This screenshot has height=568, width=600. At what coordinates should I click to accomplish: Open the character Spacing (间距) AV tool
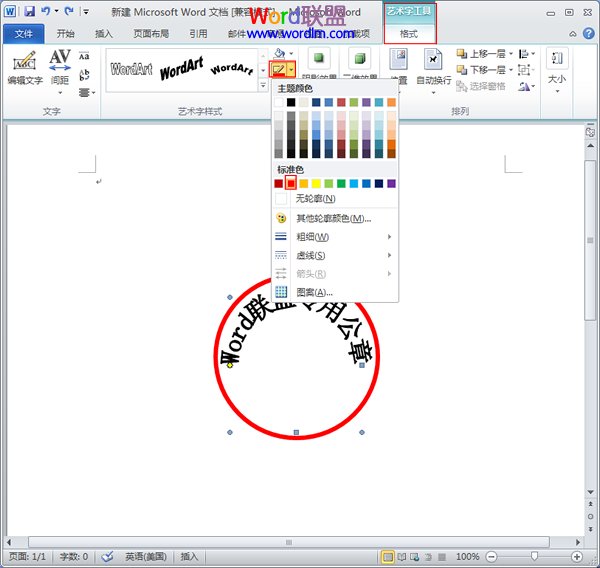60,72
